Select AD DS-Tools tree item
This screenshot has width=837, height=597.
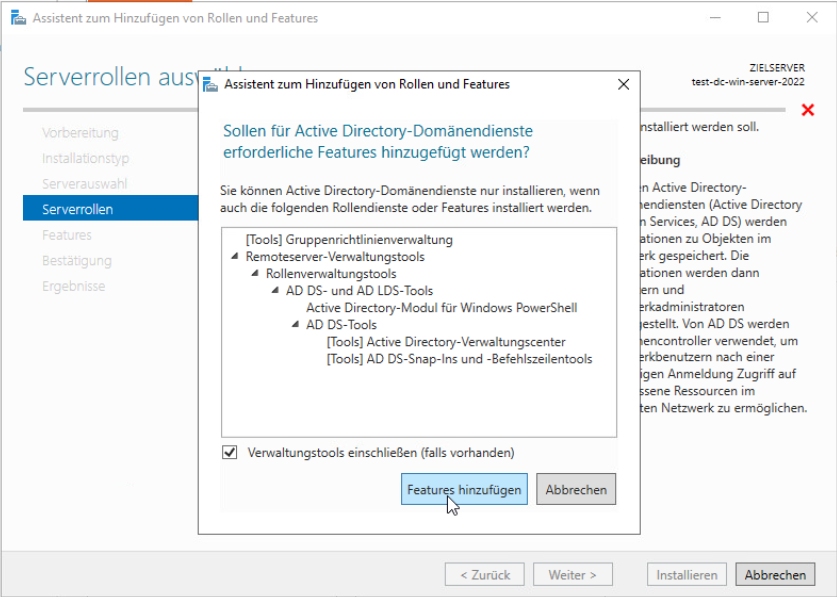point(341,325)
